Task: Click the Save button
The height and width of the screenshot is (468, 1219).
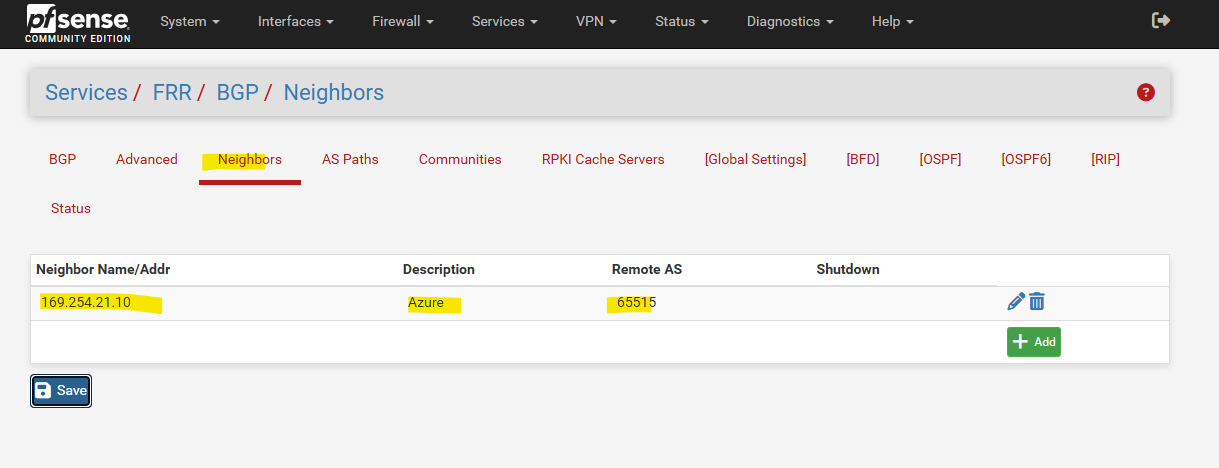Action: (x=61, y=391)
